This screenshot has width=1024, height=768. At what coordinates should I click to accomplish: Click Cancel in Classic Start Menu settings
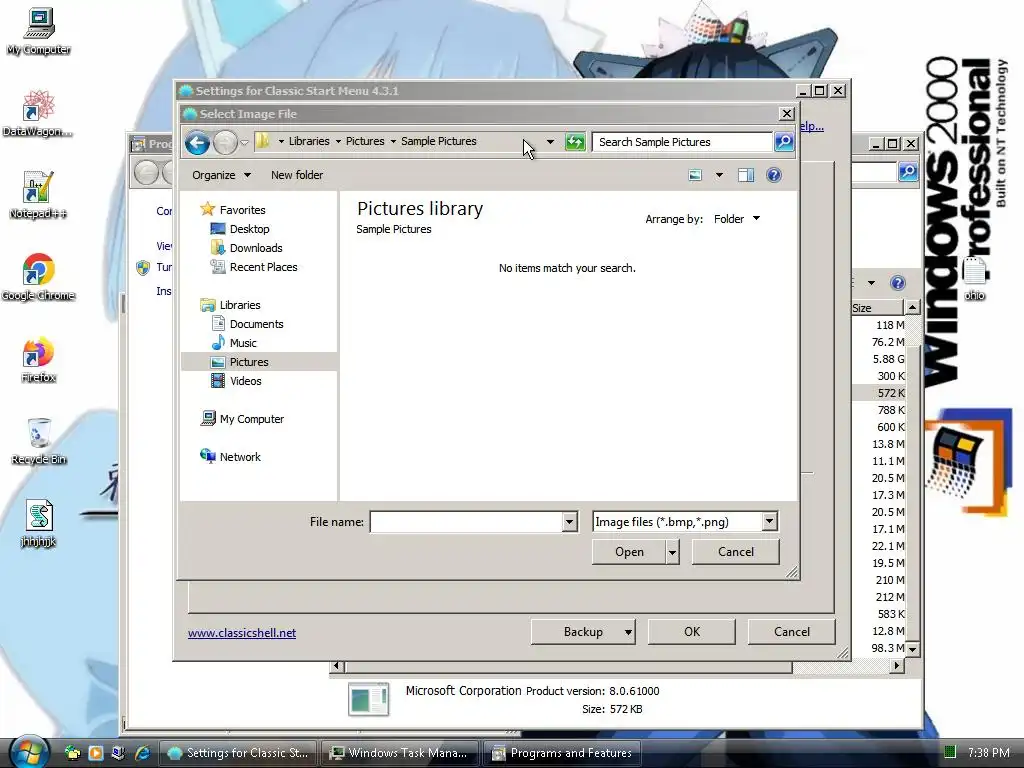click(792, 632)
